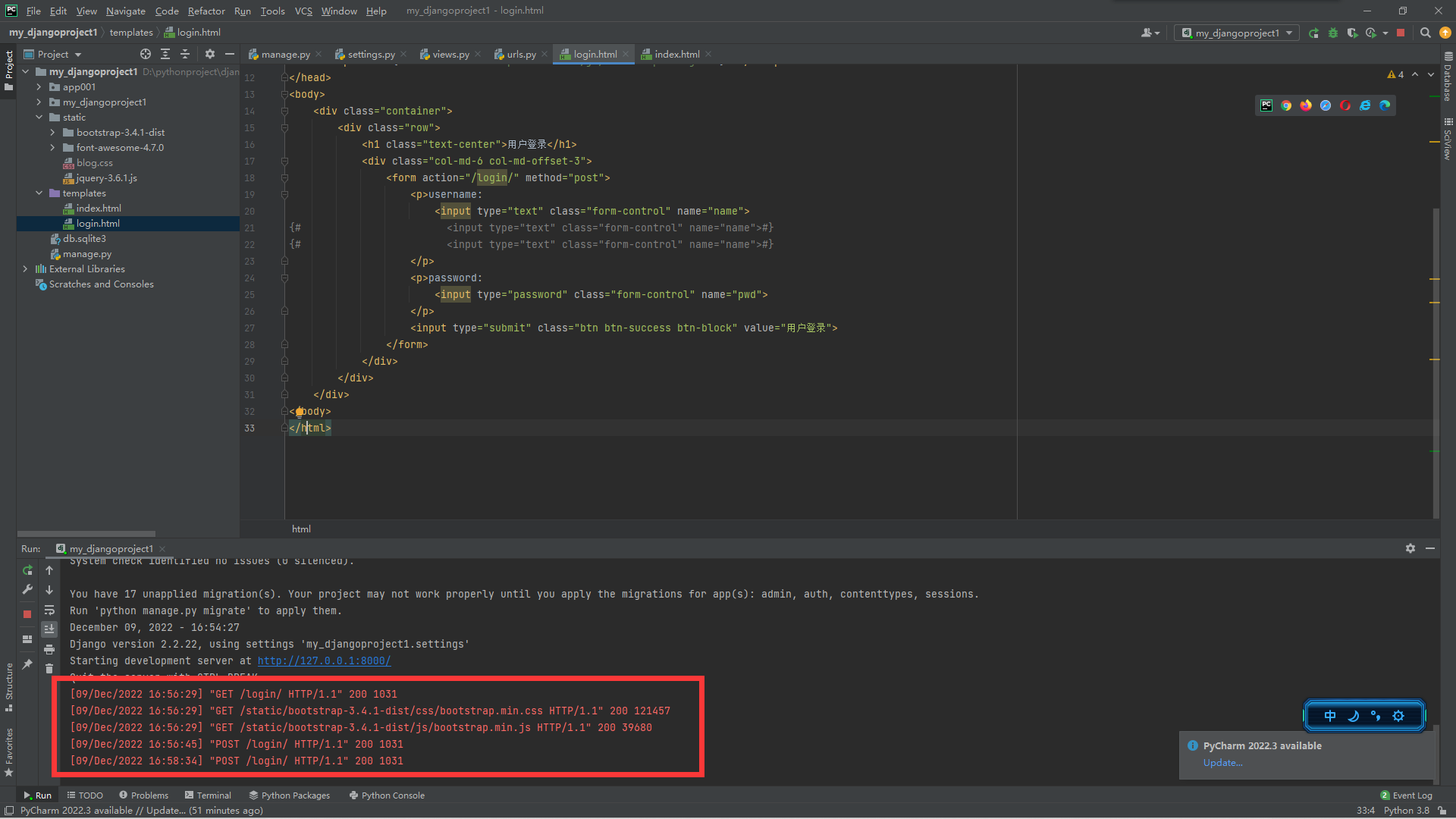Open page in Edge browser preview
This screenshot has width=1456, height=819.
pyautogui.click(x=1385, y=105)
